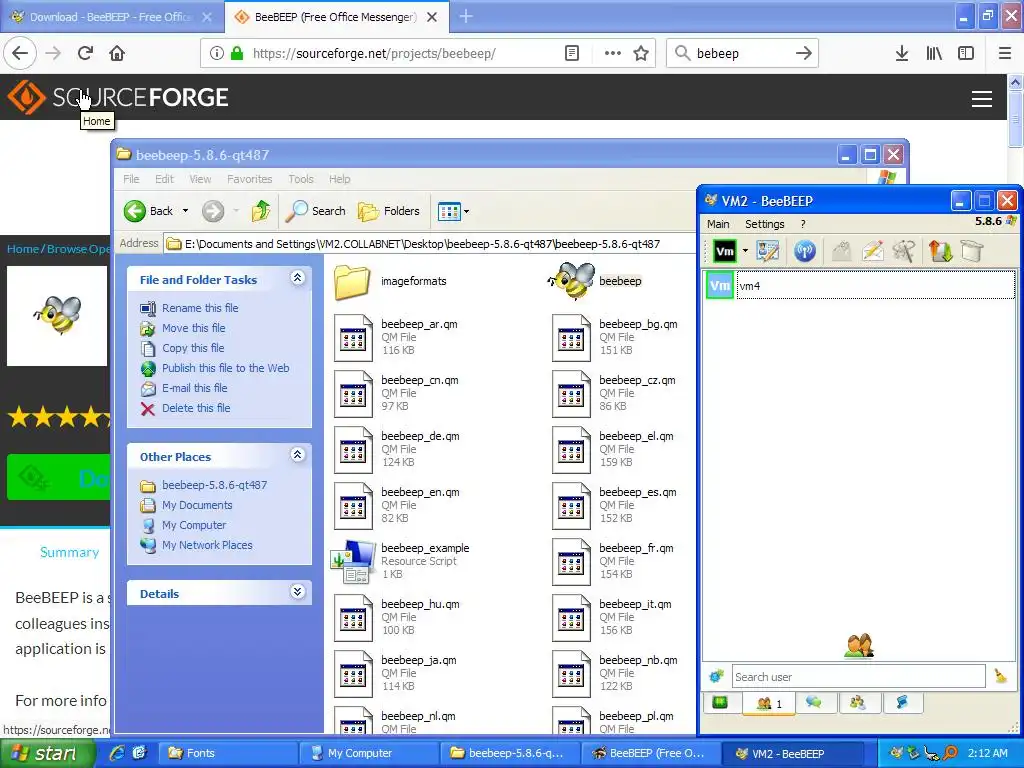Open the Settings menu in BeeBEEP
Screen dimensions: 1024x768
pyautogui.click(x=764, y=224)
